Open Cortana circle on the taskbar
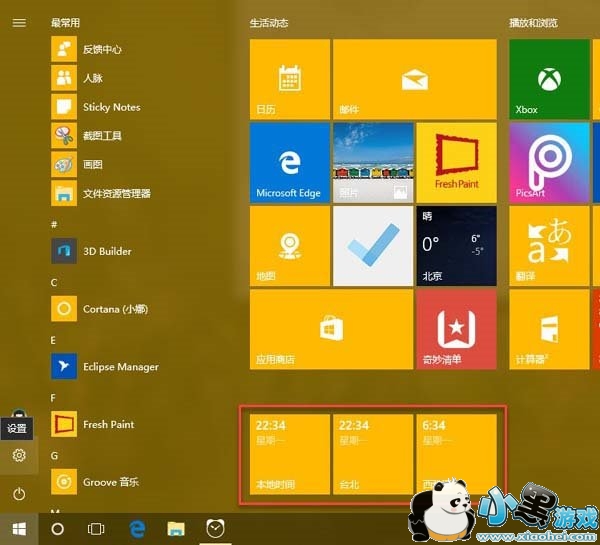The height and width of the screenshot is (545, 600). [x=57, y=529]
